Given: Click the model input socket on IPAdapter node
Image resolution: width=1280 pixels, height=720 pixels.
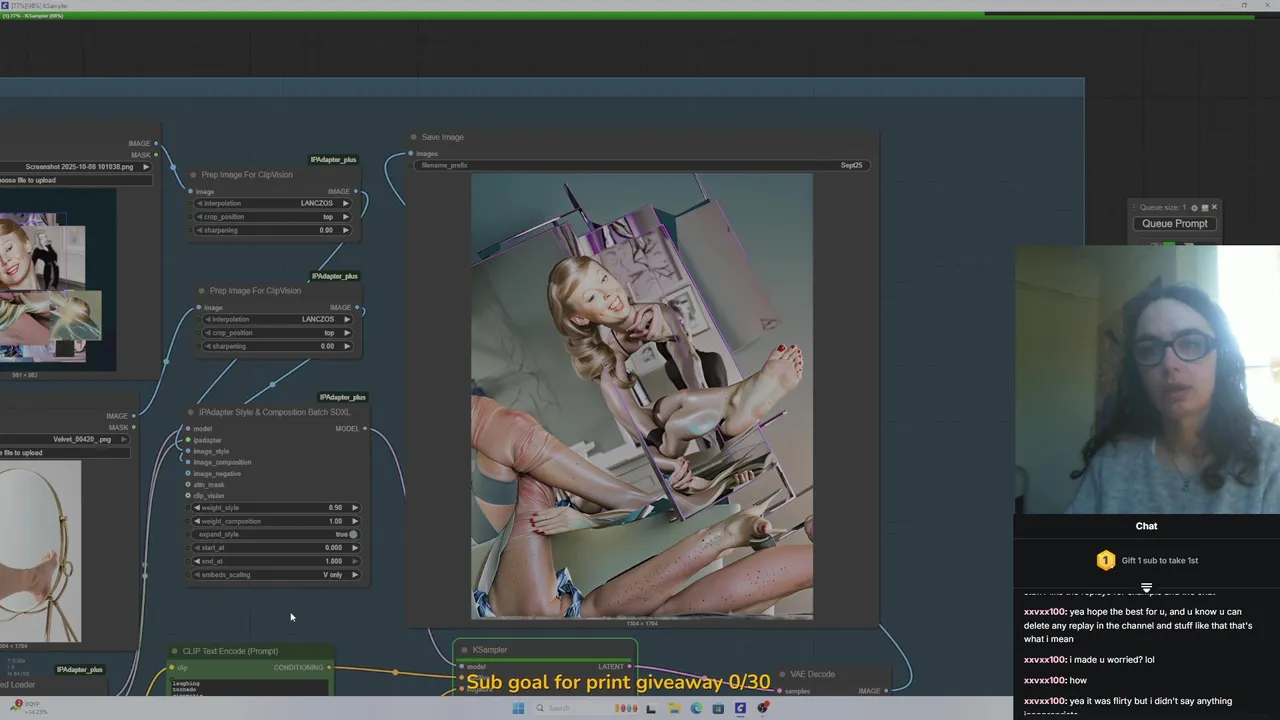Looking at the screenshot, I should [x=187, y=429].
